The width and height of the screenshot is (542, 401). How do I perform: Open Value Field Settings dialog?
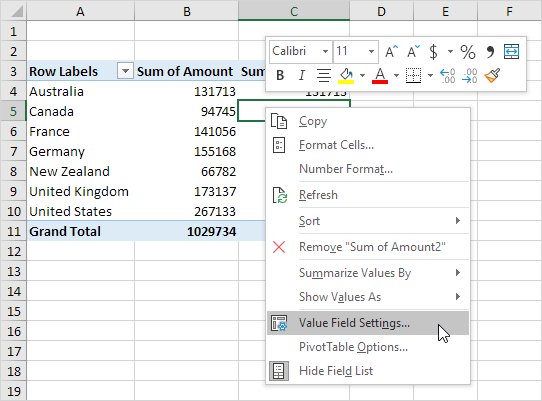click(368, 323)
